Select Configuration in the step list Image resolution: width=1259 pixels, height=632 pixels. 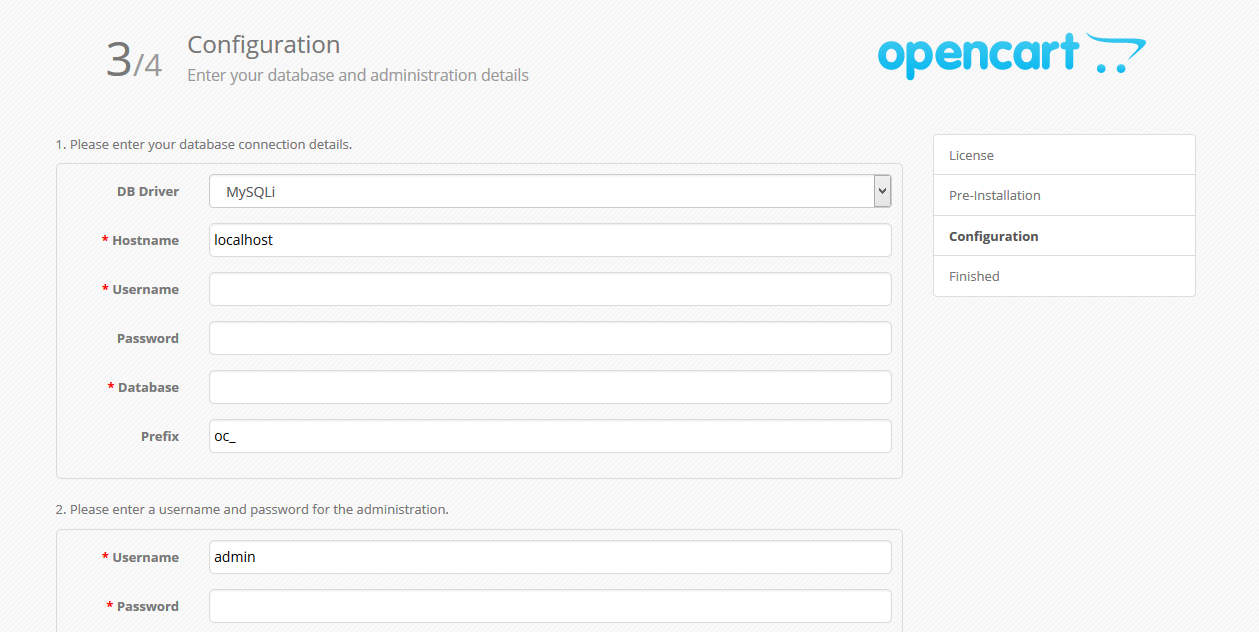pyautogui.click(x=1064, y=236)
